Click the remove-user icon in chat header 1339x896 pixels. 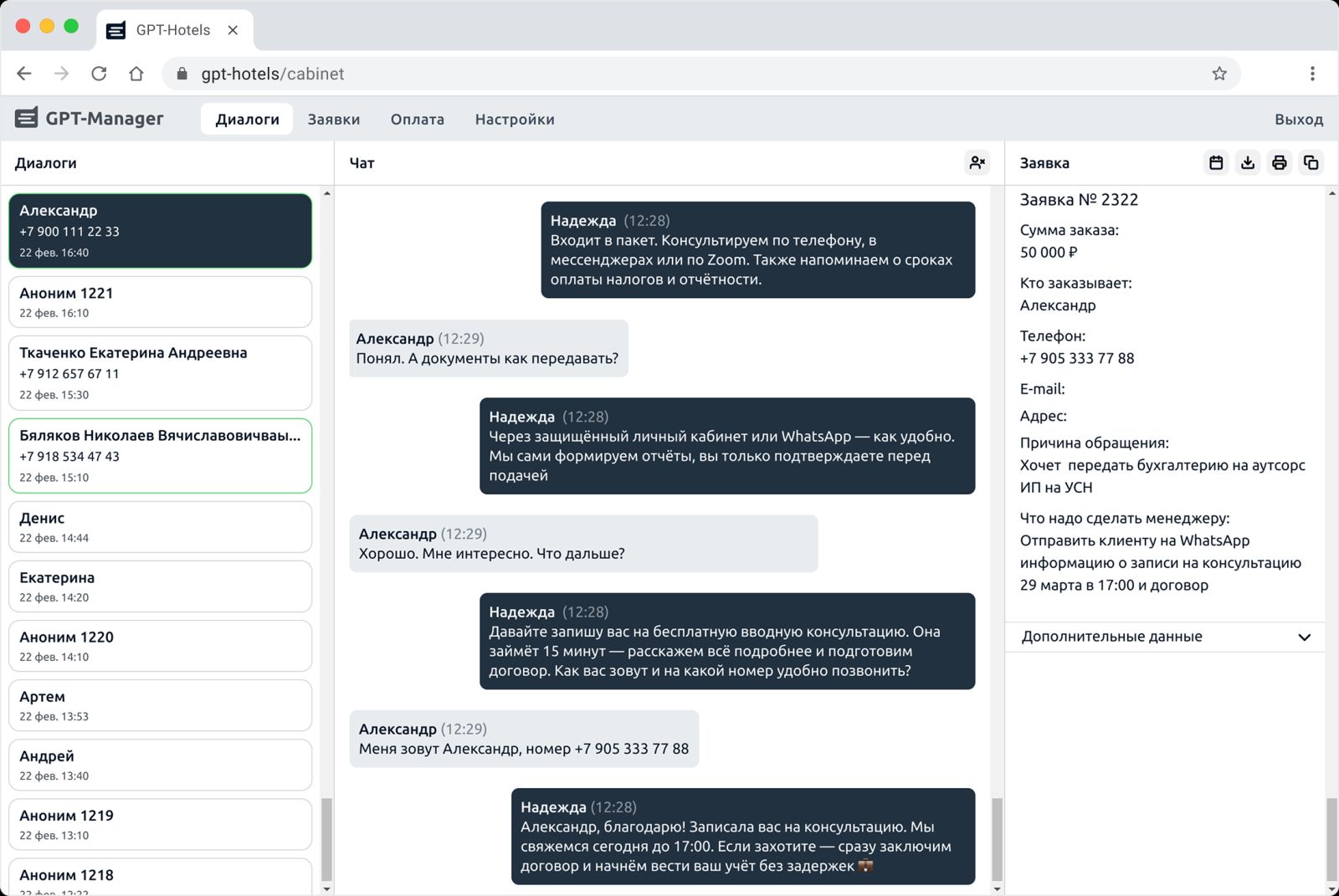coord(977,163)
